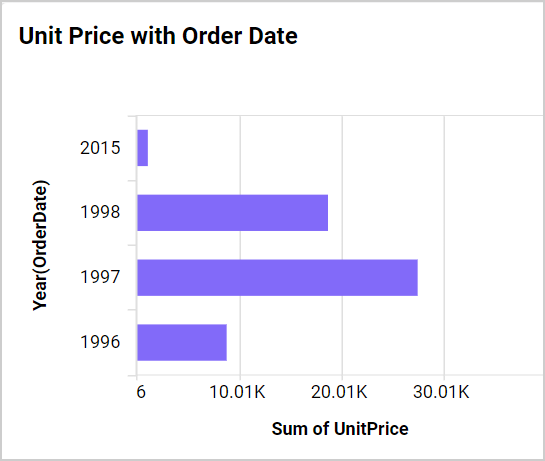Click the chart title Unit Price with Order Date
Viewport: 545px width, 461px height.
point(158,36)
